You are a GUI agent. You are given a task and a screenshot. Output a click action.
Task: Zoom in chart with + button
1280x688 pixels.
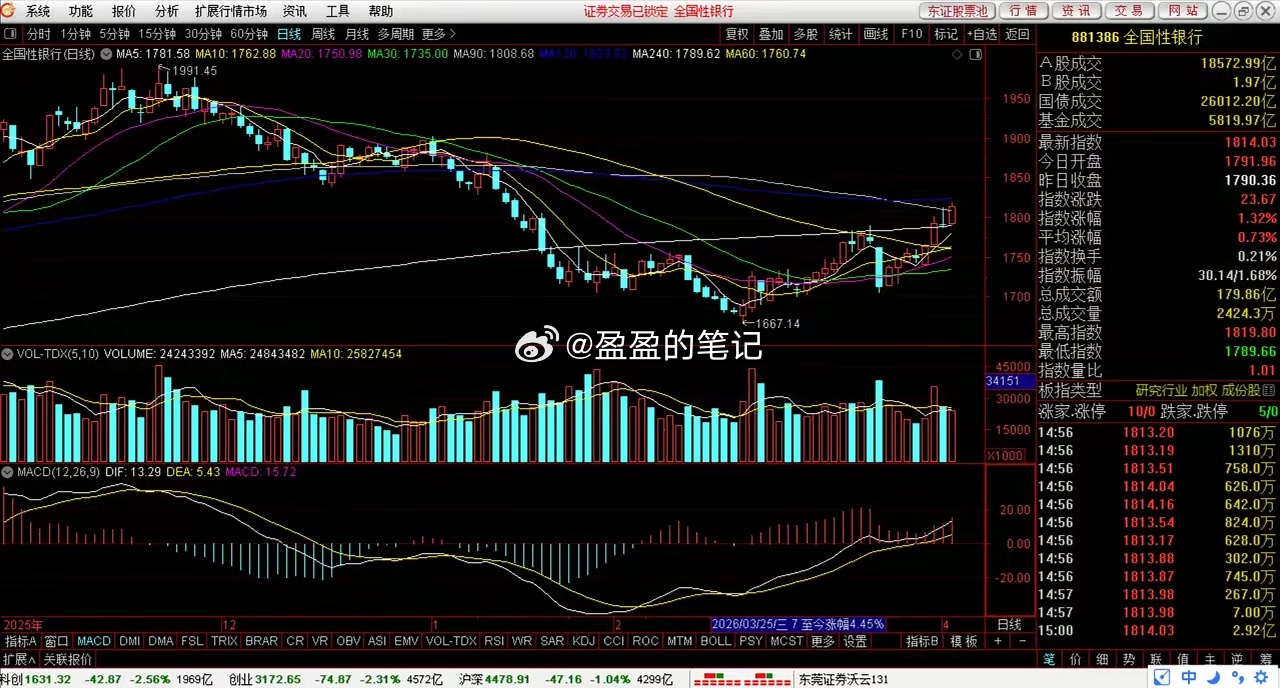coord(997,641)
